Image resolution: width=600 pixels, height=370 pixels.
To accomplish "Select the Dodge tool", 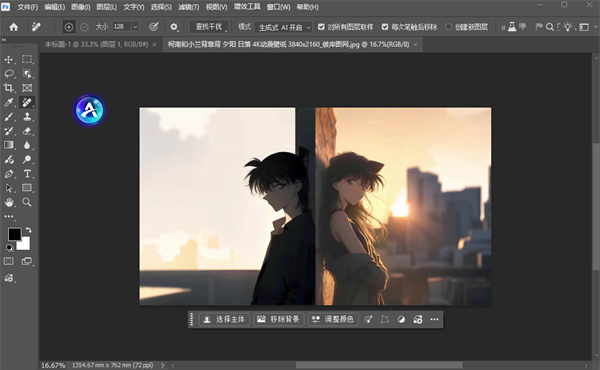I will pyautogui.click(x=27, y=160).
